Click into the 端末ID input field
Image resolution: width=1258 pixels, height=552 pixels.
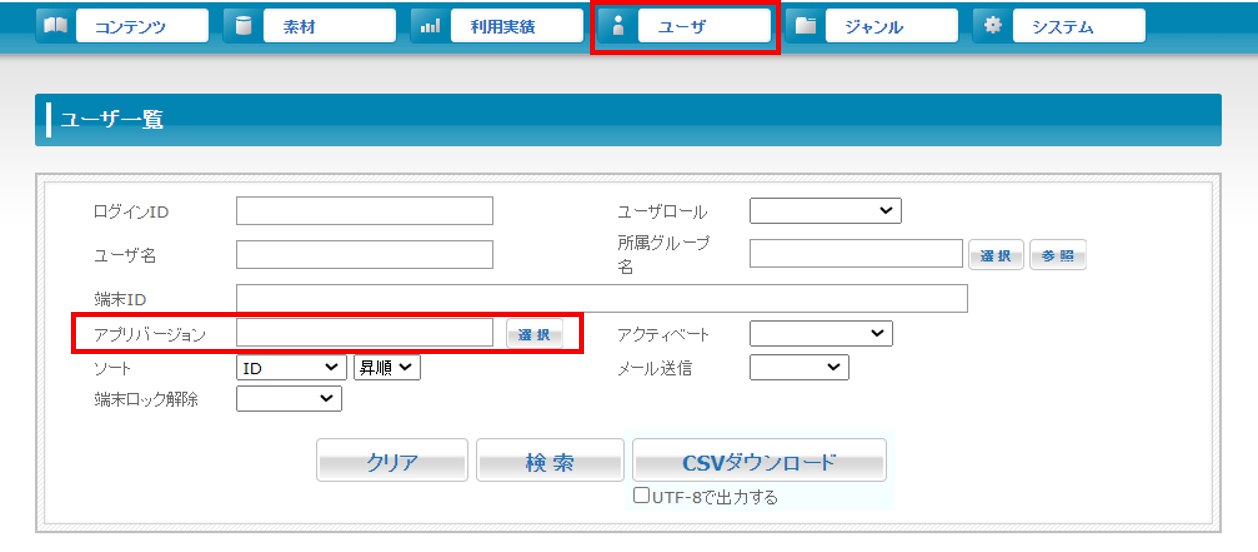coord(602,299)
